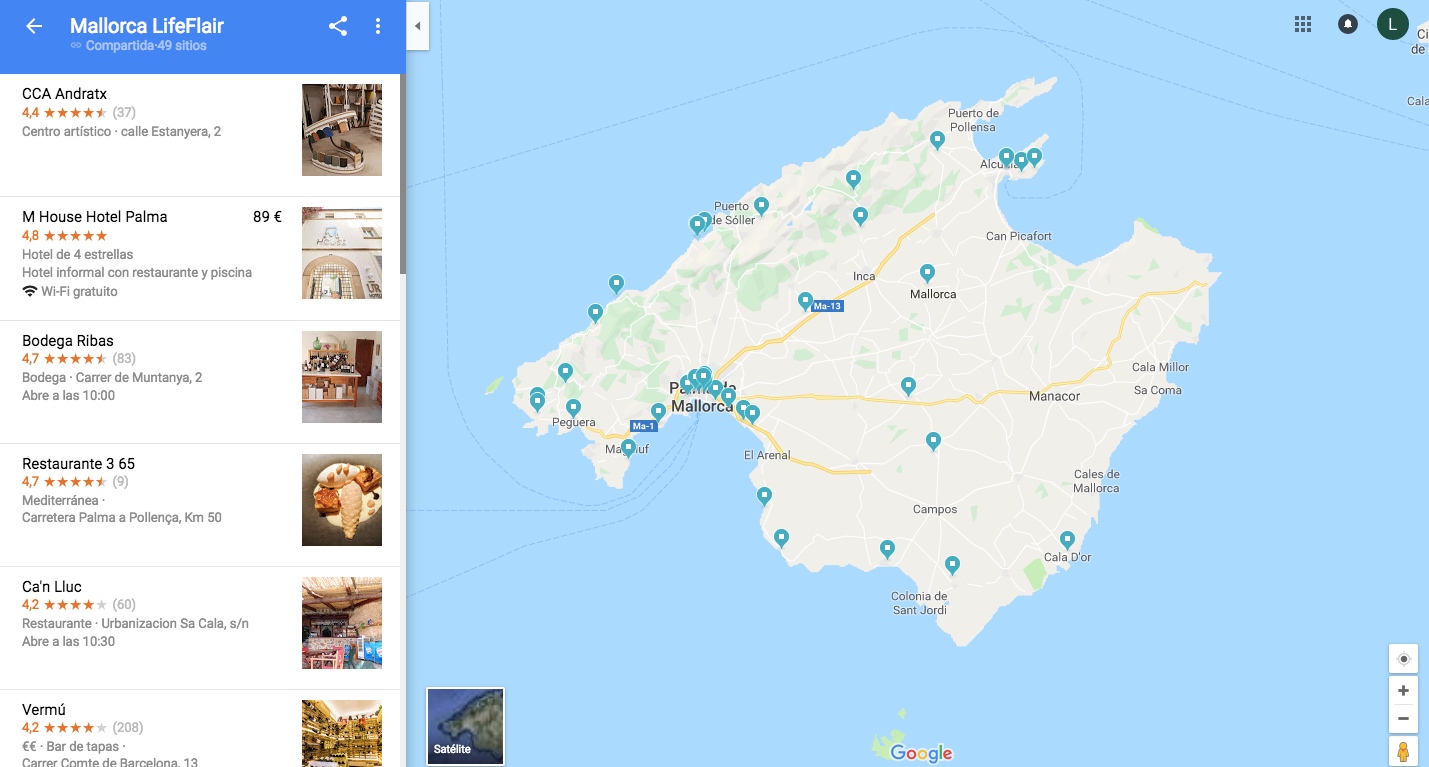The width and height of the screenshot is (1429, 767).
Task: Select the Restaurante 3 65 list item
Action: tap(200, 505)
